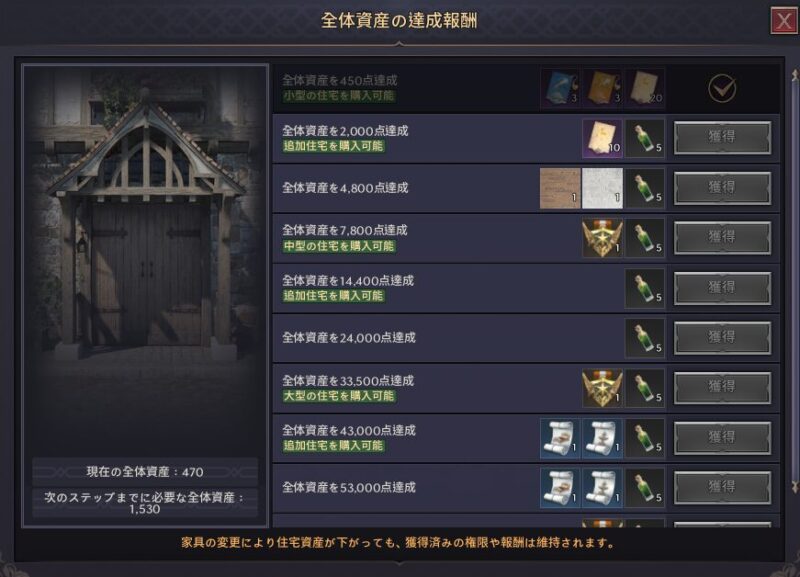
Task: Click 獲得 button for 7,800-point reward
Action: point(722,238)
